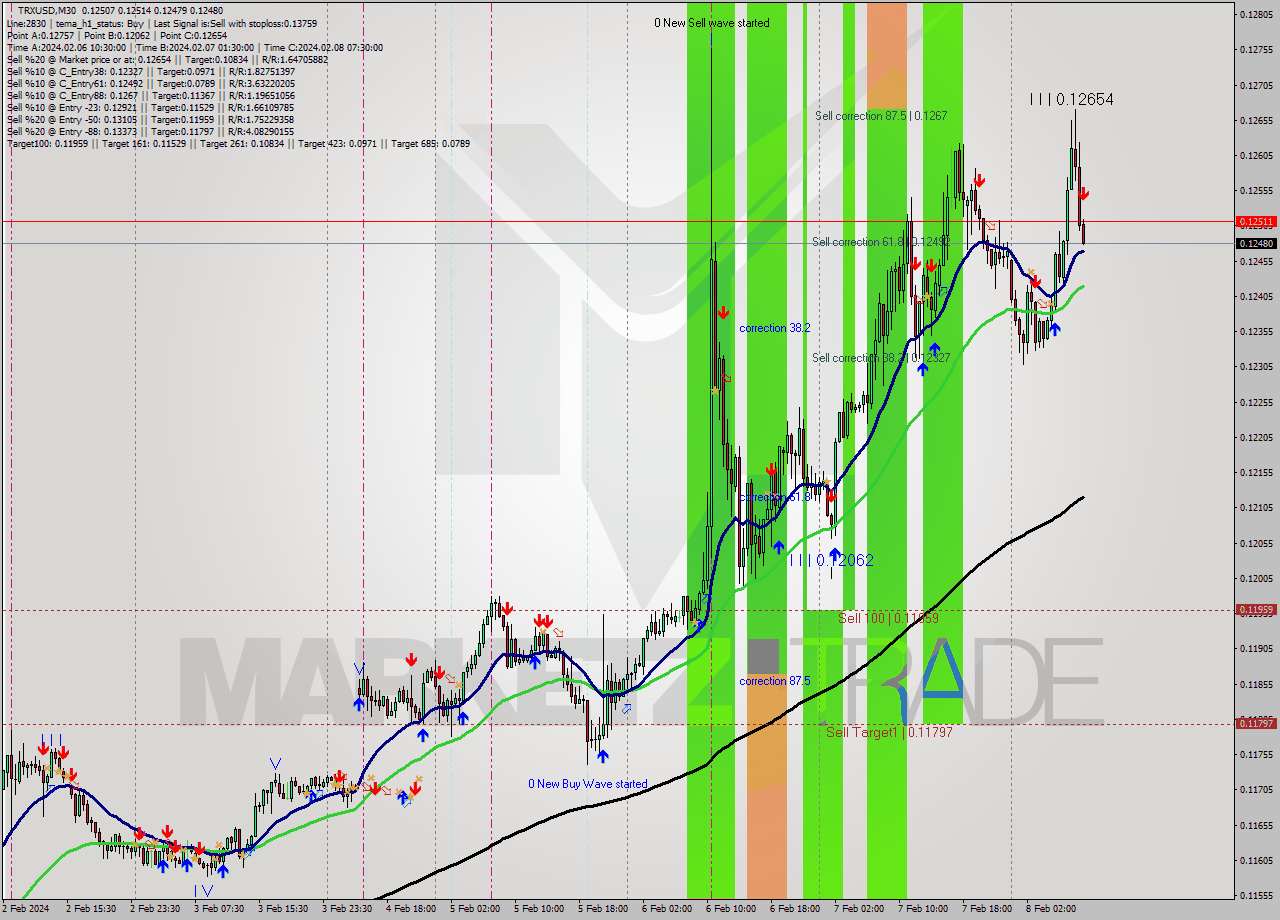Click the '5 Feb 10:00' time axis label
This screenshot has height=920, width=1280.
click(x=539, y=909)
